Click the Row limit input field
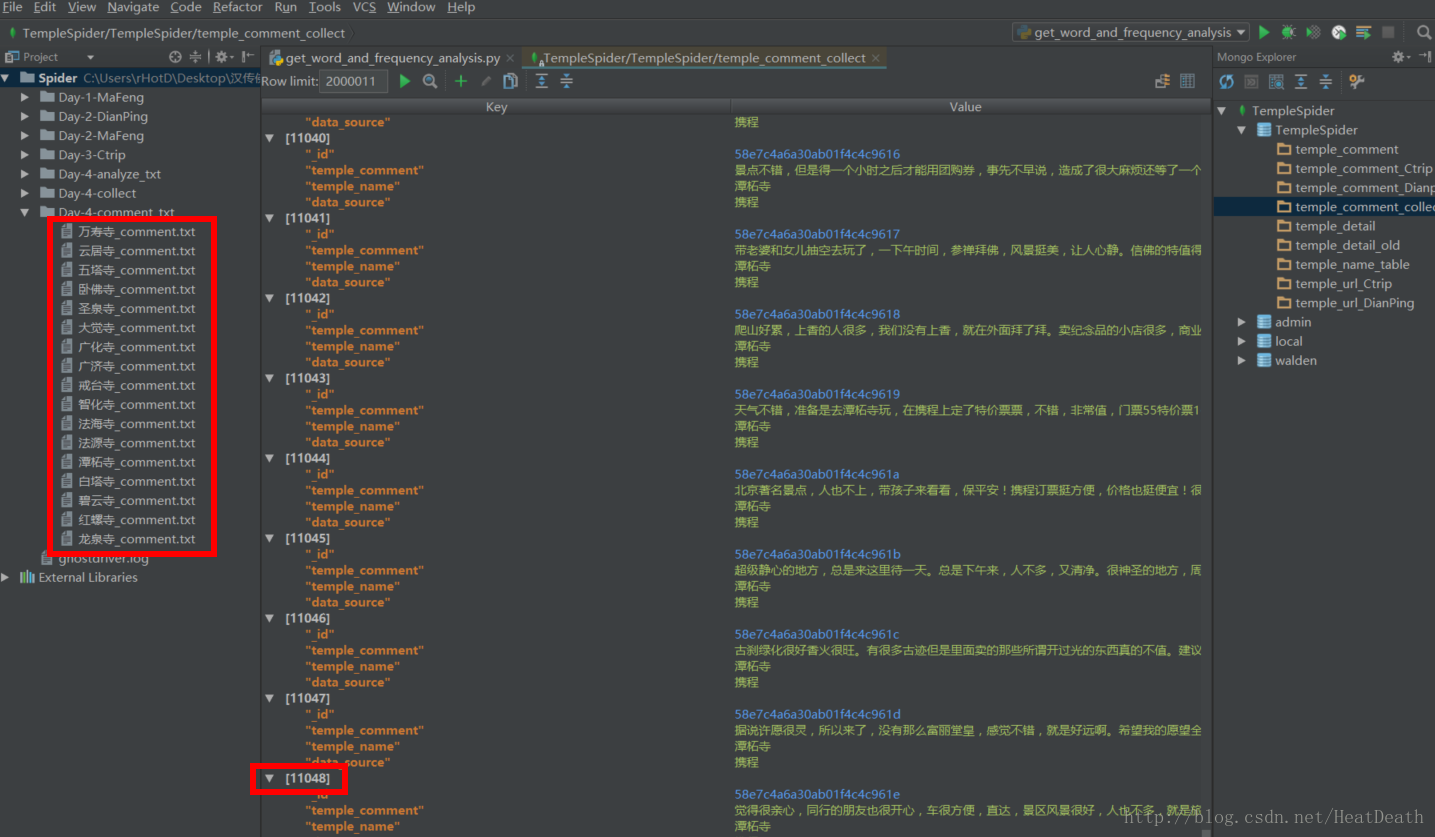This screenshot has height=837, width=1435. [354, 81]
